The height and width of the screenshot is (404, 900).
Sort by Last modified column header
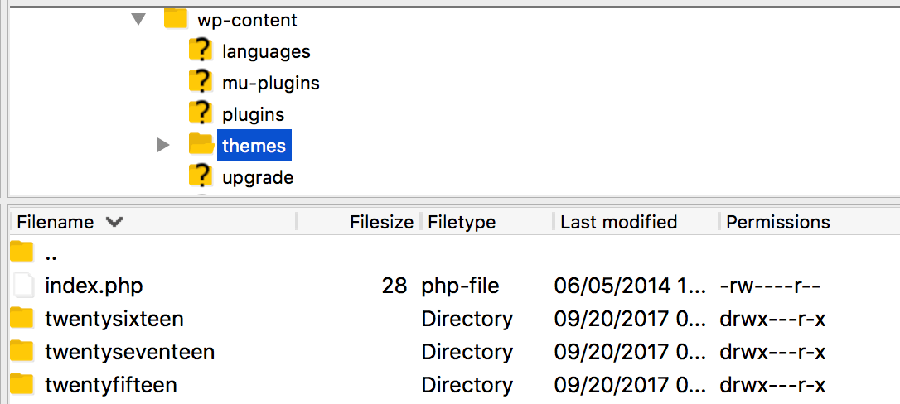[x=618, y=222]
